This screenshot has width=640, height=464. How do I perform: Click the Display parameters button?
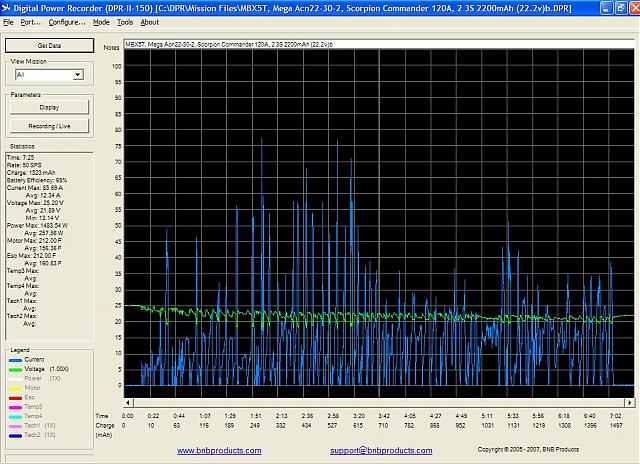[49, 107]
